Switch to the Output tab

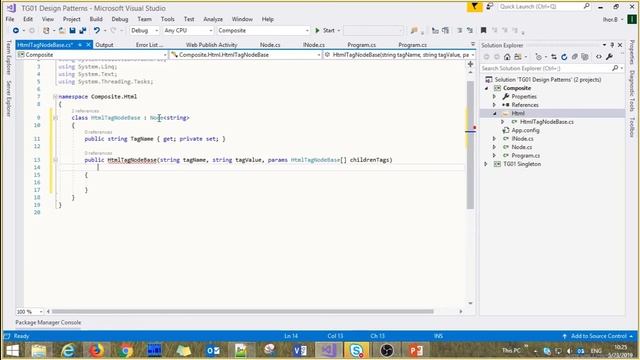(104, 45)
